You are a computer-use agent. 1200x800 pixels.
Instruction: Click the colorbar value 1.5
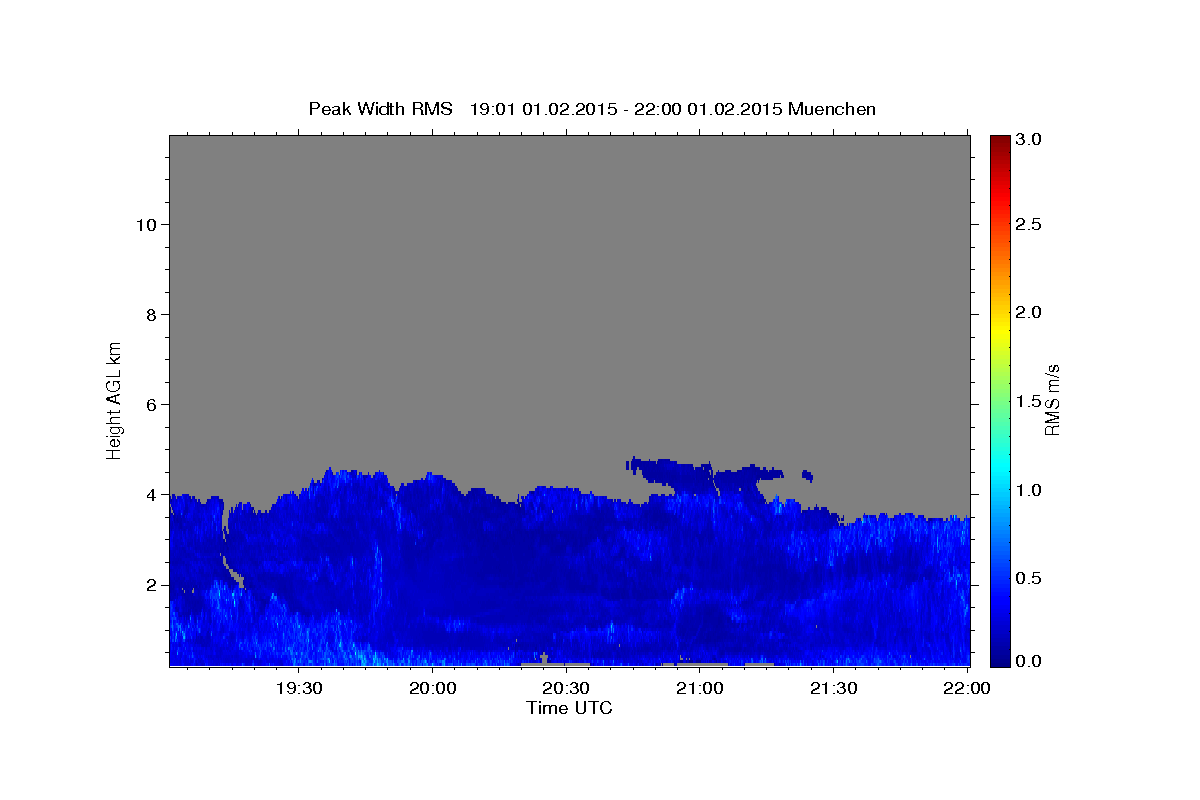tap(1030, 401)
